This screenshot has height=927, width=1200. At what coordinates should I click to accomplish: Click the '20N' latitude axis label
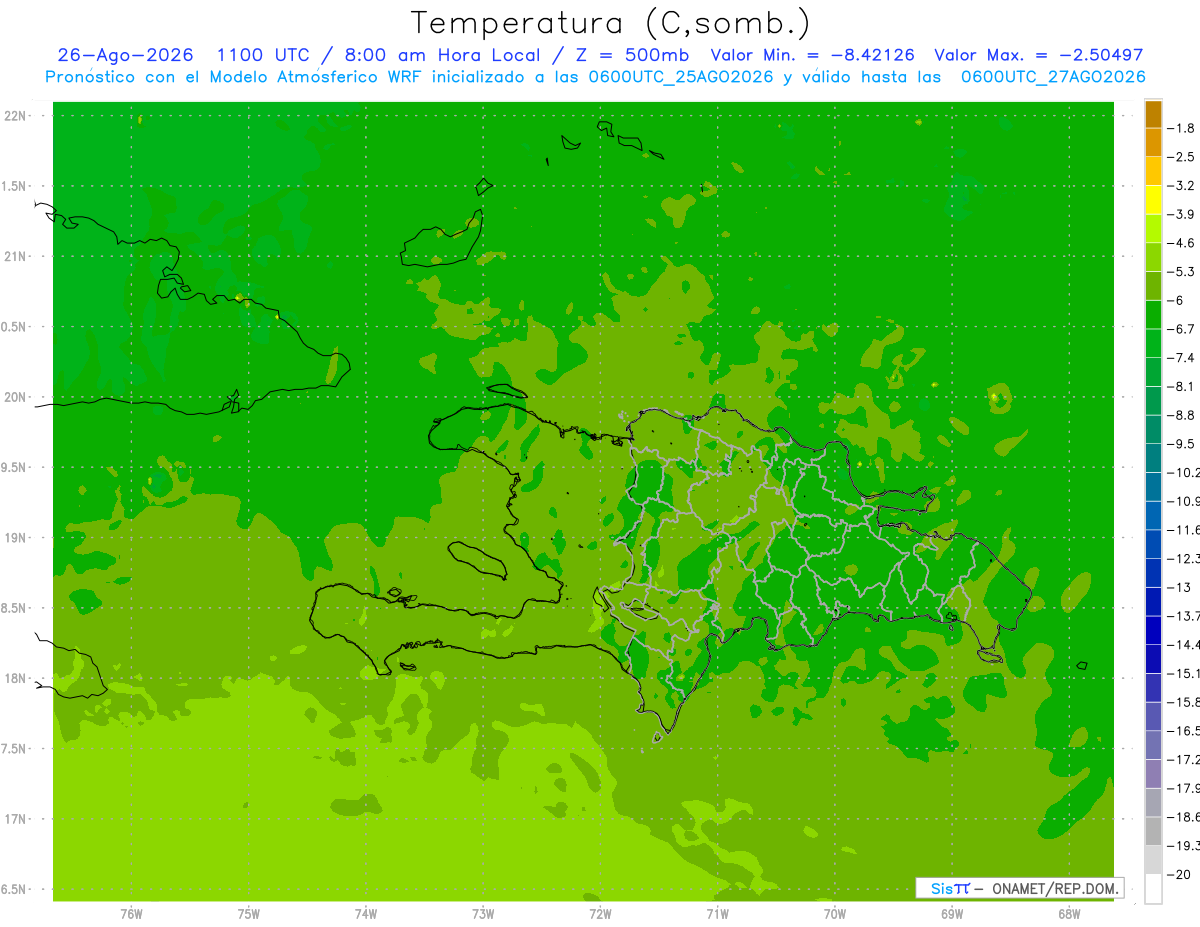coord(14,397)
